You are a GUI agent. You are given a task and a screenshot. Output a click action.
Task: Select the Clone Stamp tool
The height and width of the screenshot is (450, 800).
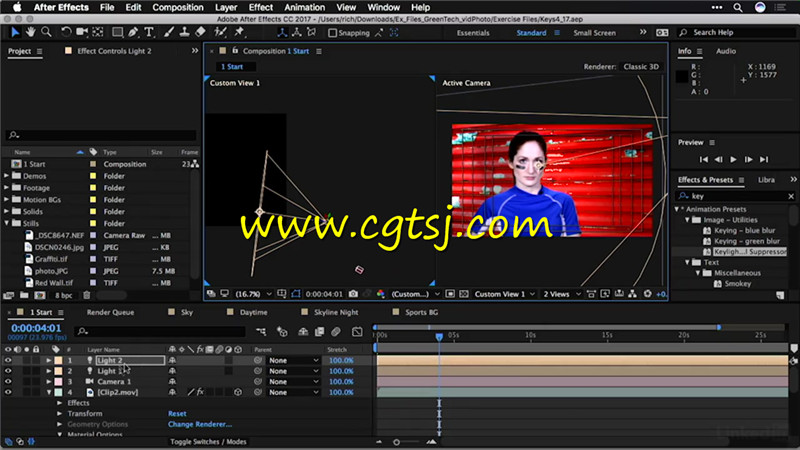click(x=185, y=32)
